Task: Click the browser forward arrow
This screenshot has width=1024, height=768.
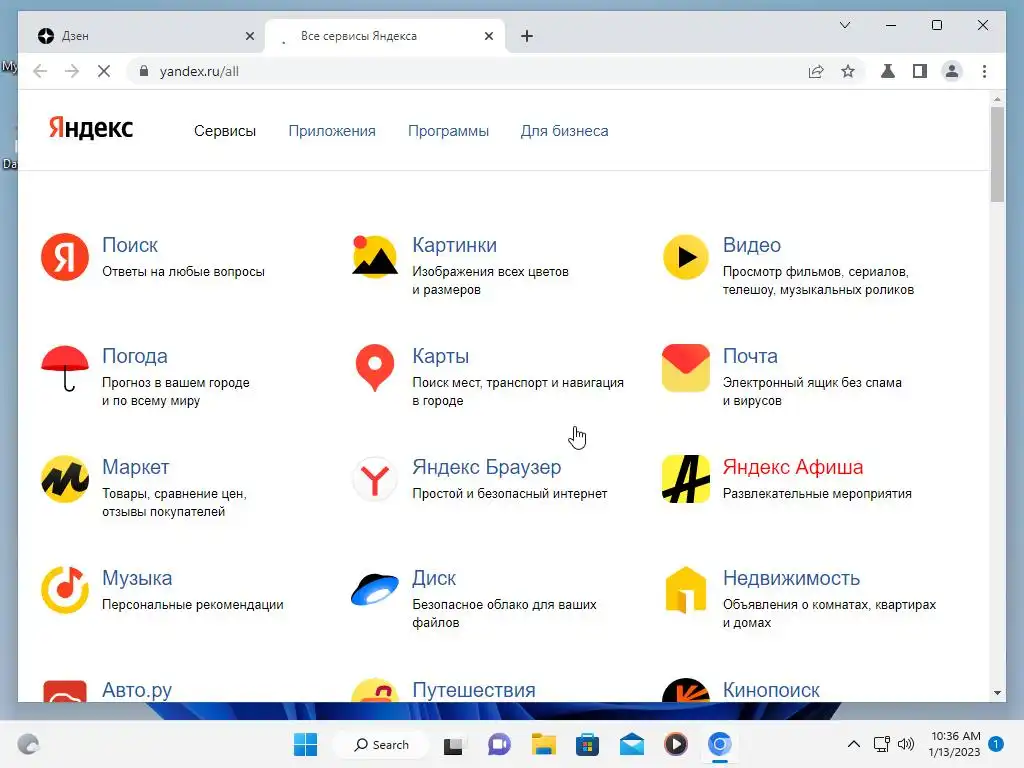Action: [x=72, y=71]
